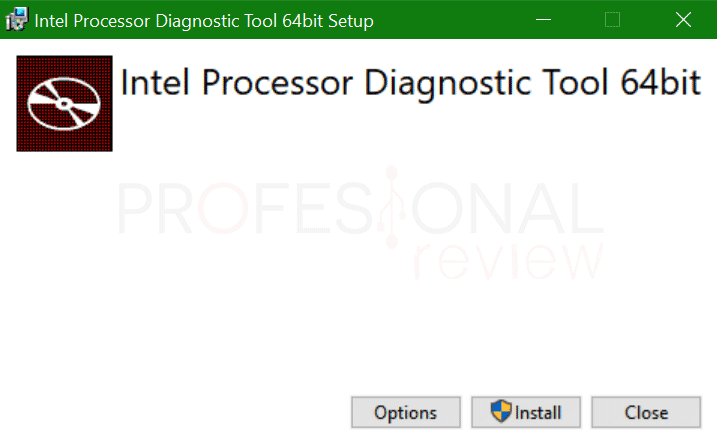
Task: Click the word Processor in the title bar
Action: 111,21
